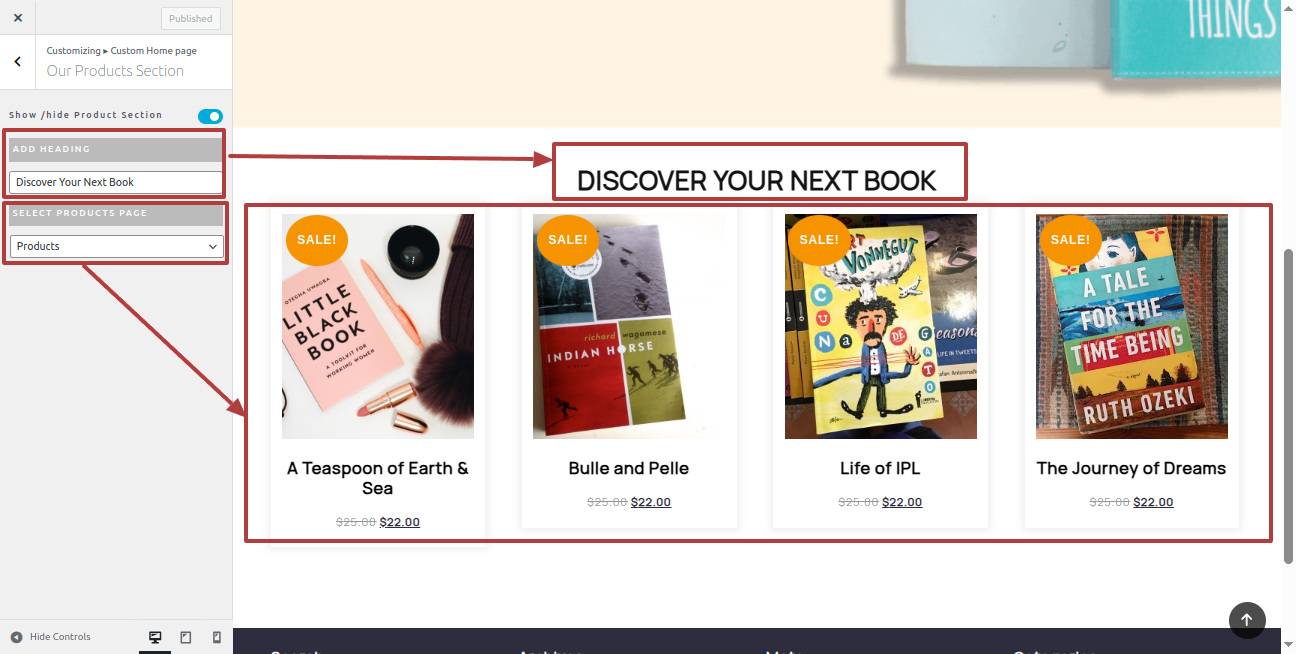Screen dimensions: 1296x654
Task: Toggle Show/hide Product Section switch
Action: (210, 116)
